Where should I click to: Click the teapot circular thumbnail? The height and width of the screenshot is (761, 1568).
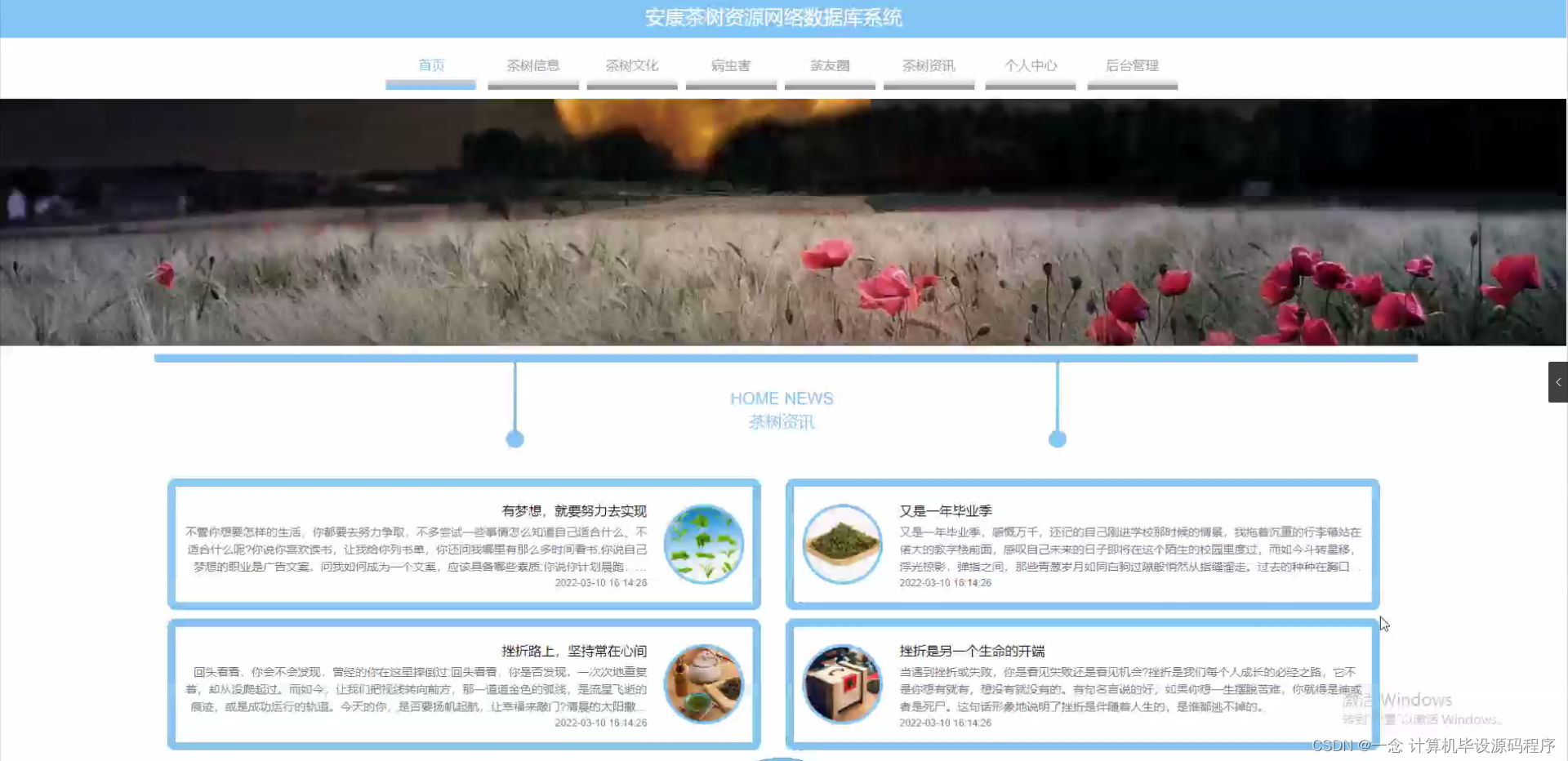coord(704,684)
